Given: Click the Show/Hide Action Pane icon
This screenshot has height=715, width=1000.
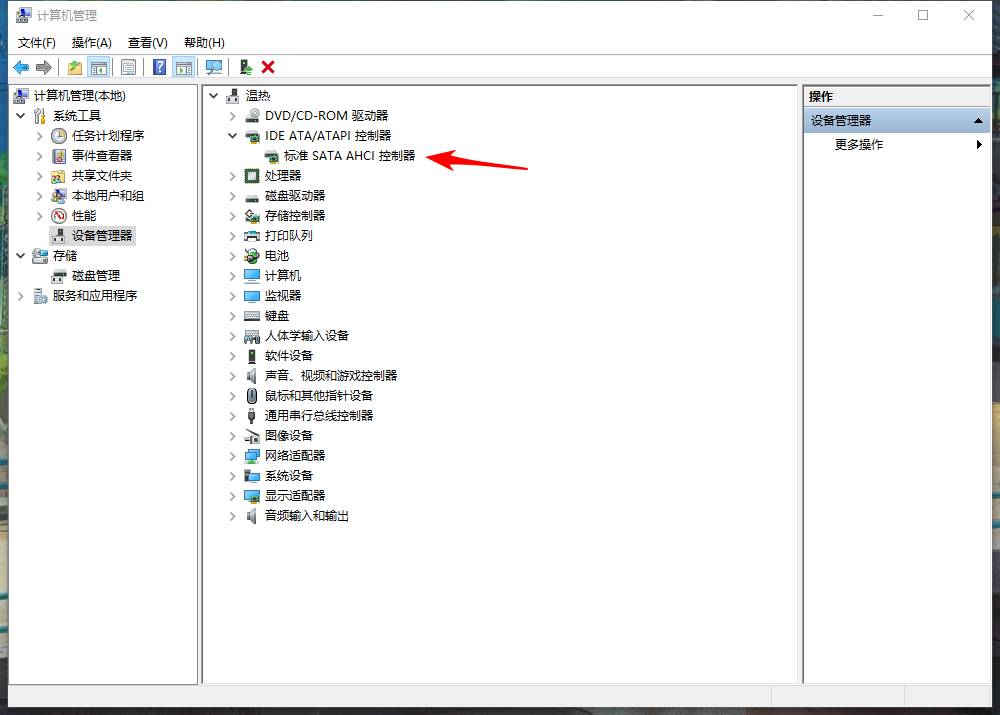Looking at the screenshot, I should click(184, 67).
